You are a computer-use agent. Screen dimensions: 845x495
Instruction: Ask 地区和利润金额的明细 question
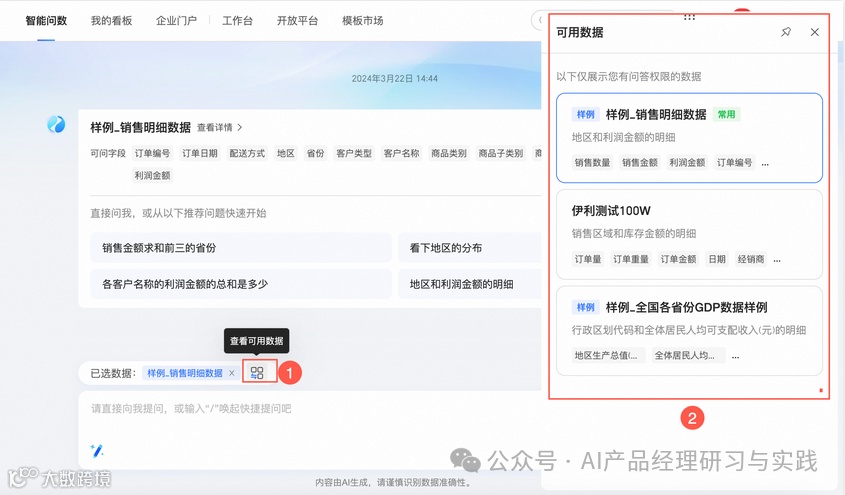[469, 284]
